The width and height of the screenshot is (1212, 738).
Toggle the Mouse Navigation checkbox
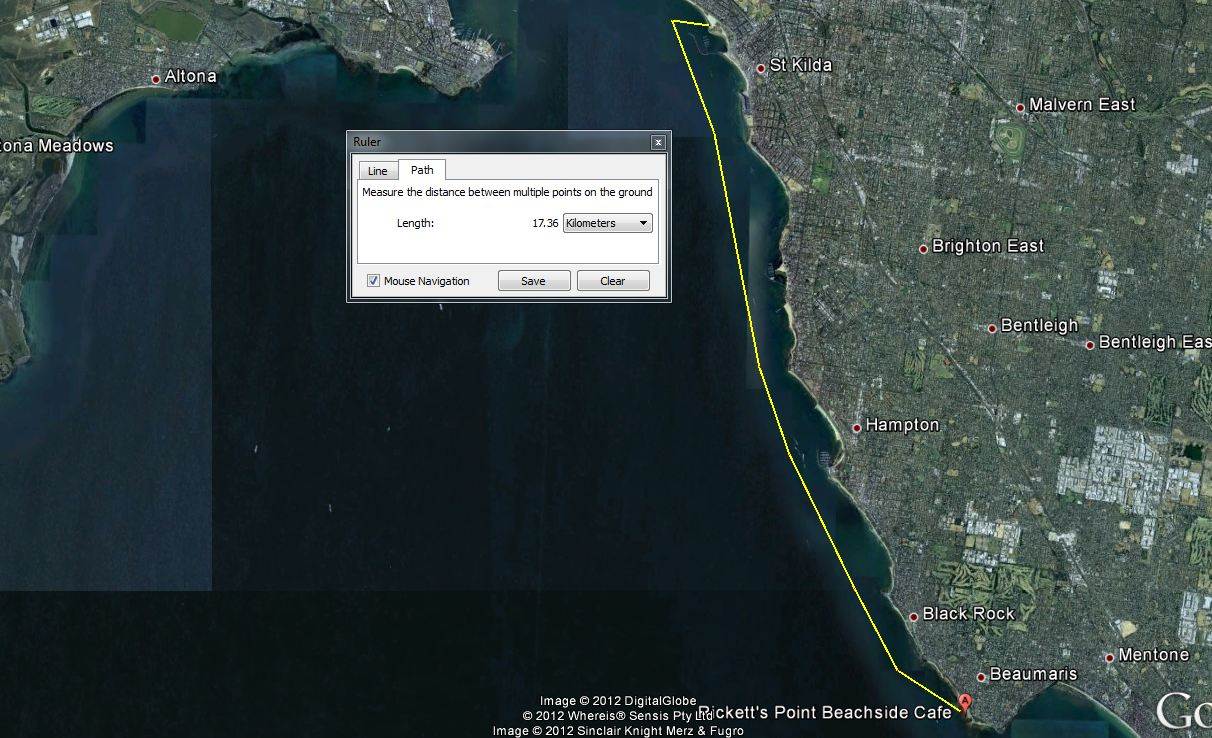tap(373, 281)
